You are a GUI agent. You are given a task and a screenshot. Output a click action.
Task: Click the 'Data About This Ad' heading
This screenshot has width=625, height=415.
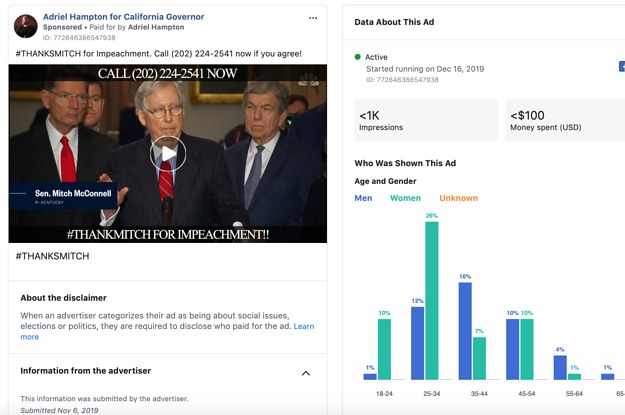point(395,21)
